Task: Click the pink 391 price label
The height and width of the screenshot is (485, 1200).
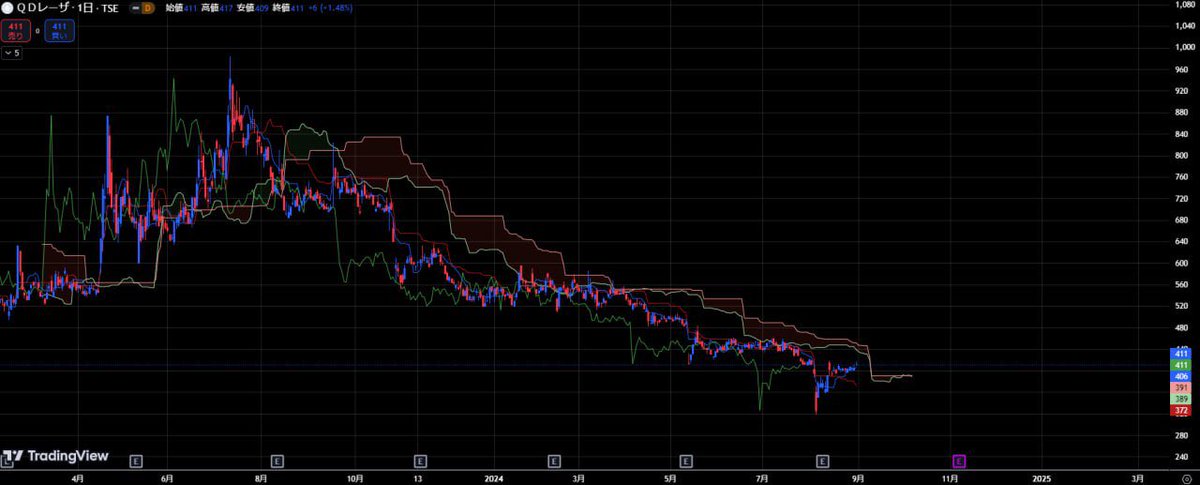Action: 1180,388
